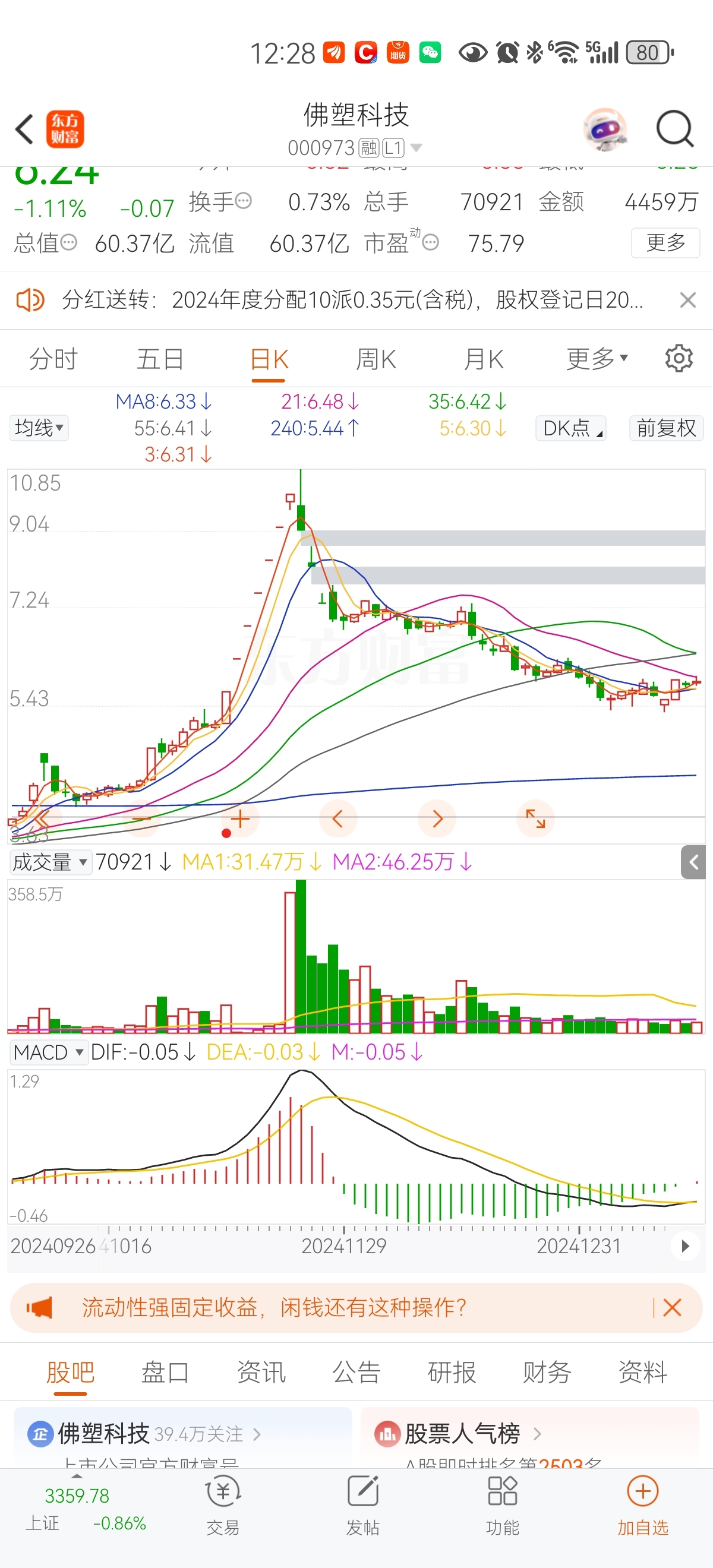Tap the blue 企 company badge
This screenshot has width=713, height=1568.
tap(40, 1434)
